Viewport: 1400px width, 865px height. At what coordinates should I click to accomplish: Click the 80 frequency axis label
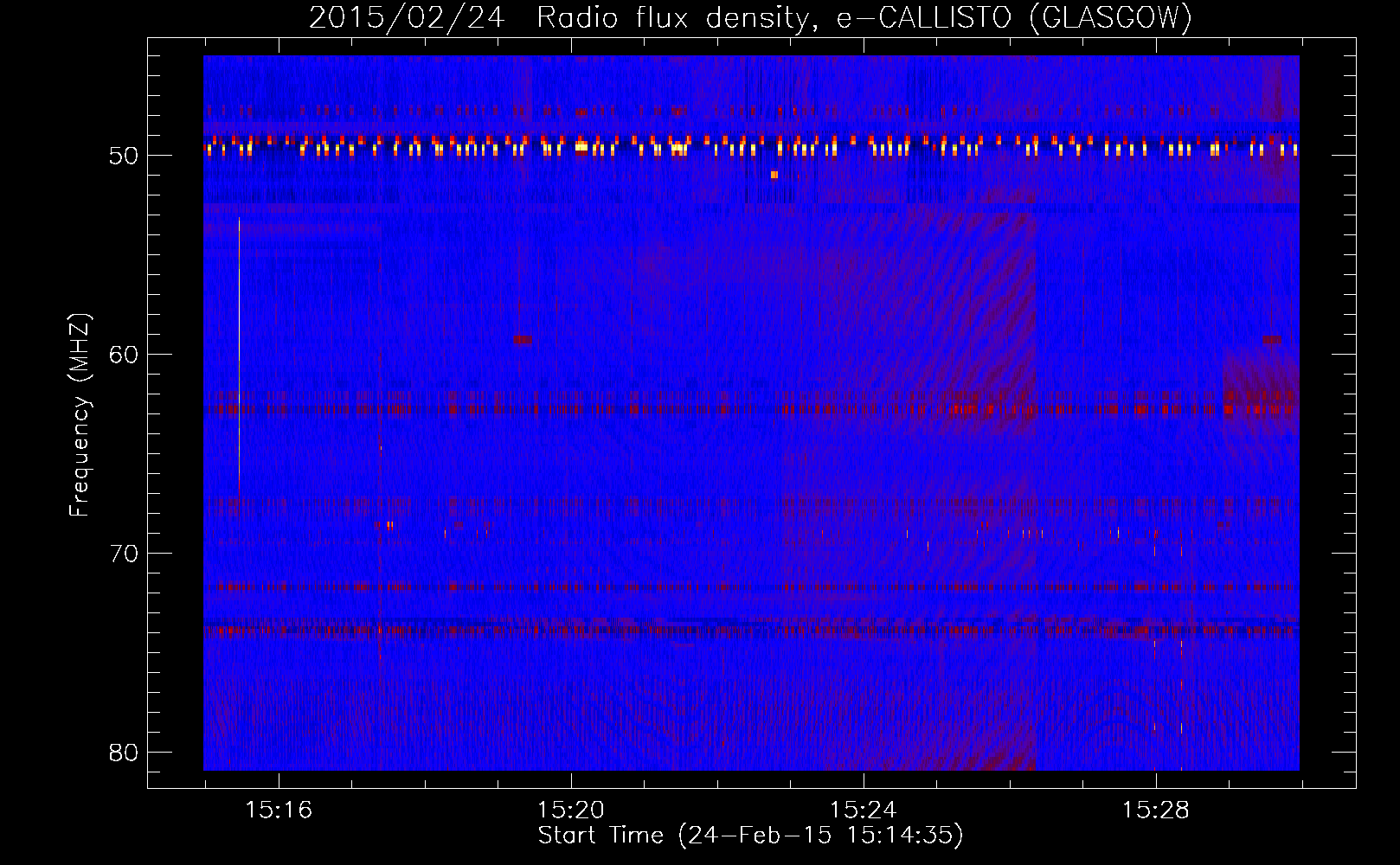tap(125, 753)
